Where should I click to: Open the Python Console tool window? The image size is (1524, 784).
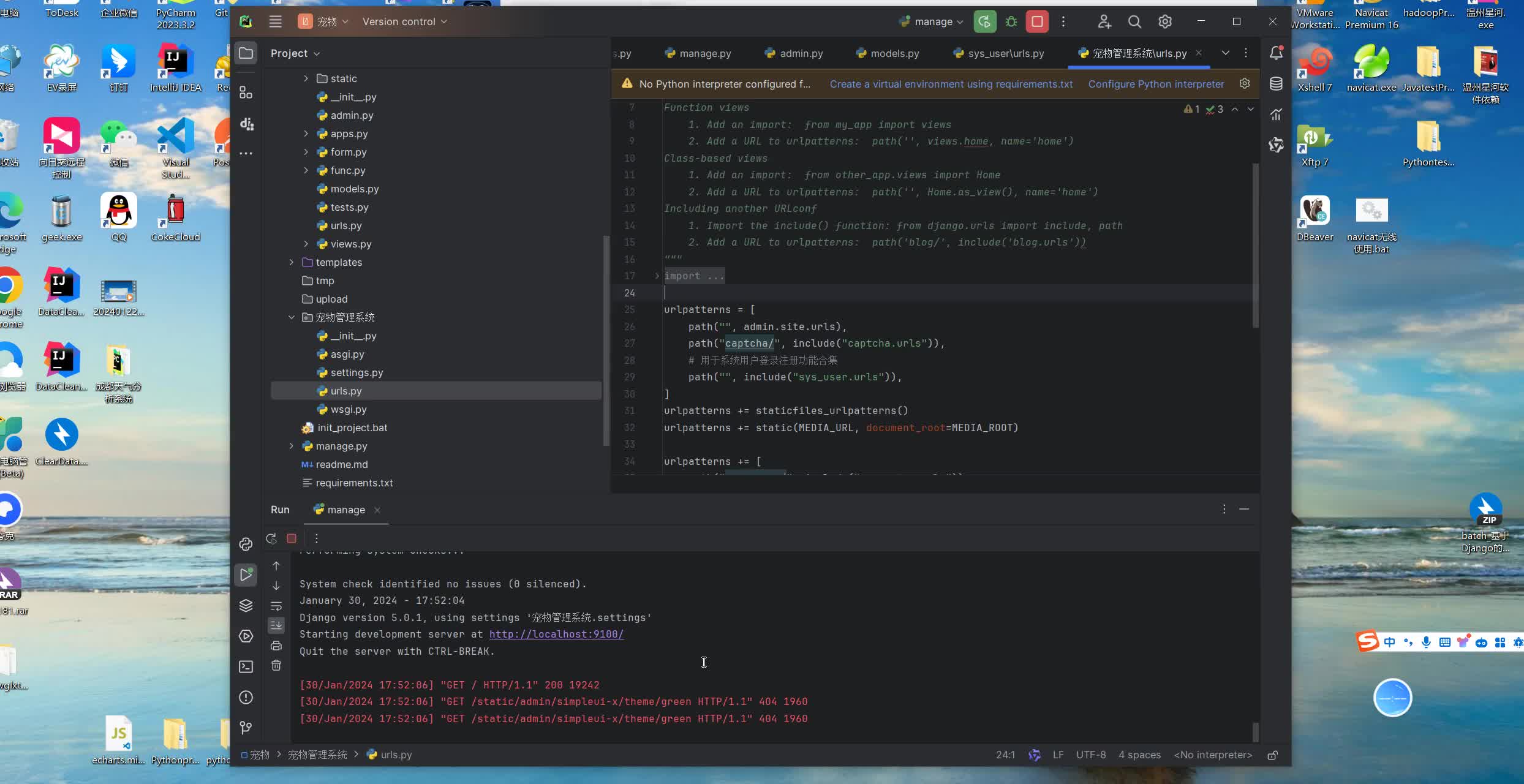pyautogui.click(x=246, y=544)
